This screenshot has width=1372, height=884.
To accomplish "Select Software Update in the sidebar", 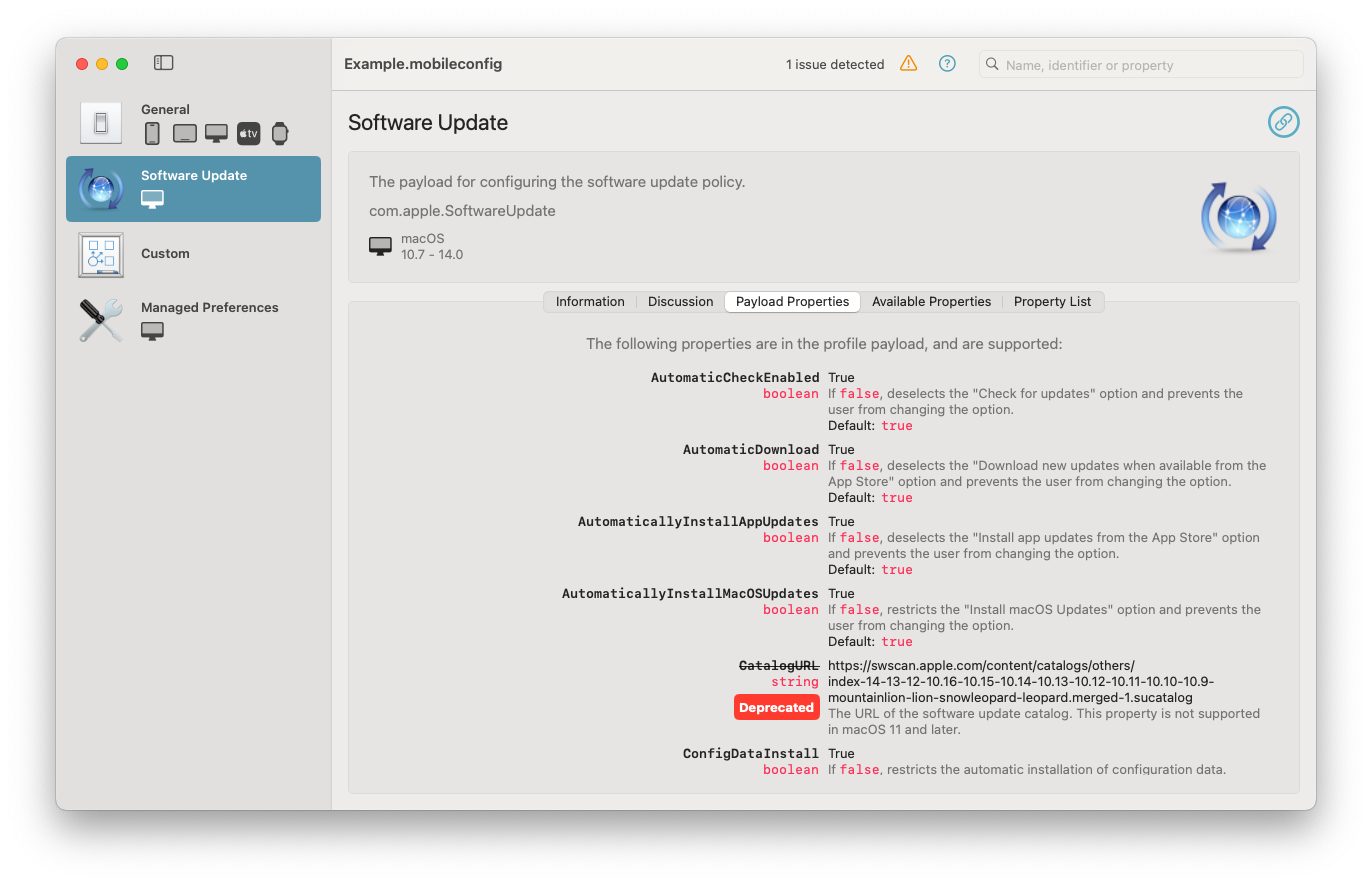I will (193, 189).
